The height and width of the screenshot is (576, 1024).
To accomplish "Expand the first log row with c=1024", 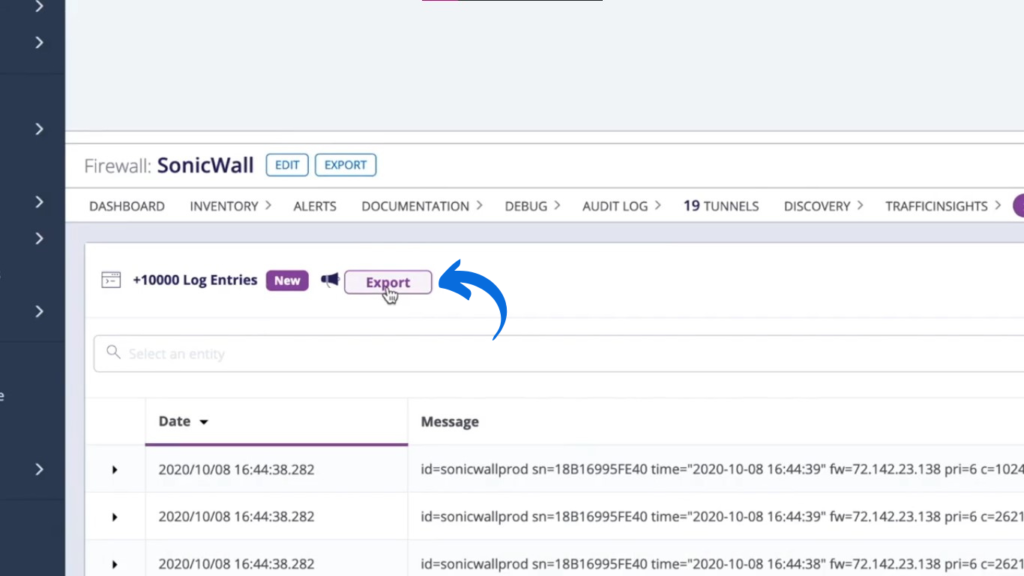I will 114,470.
